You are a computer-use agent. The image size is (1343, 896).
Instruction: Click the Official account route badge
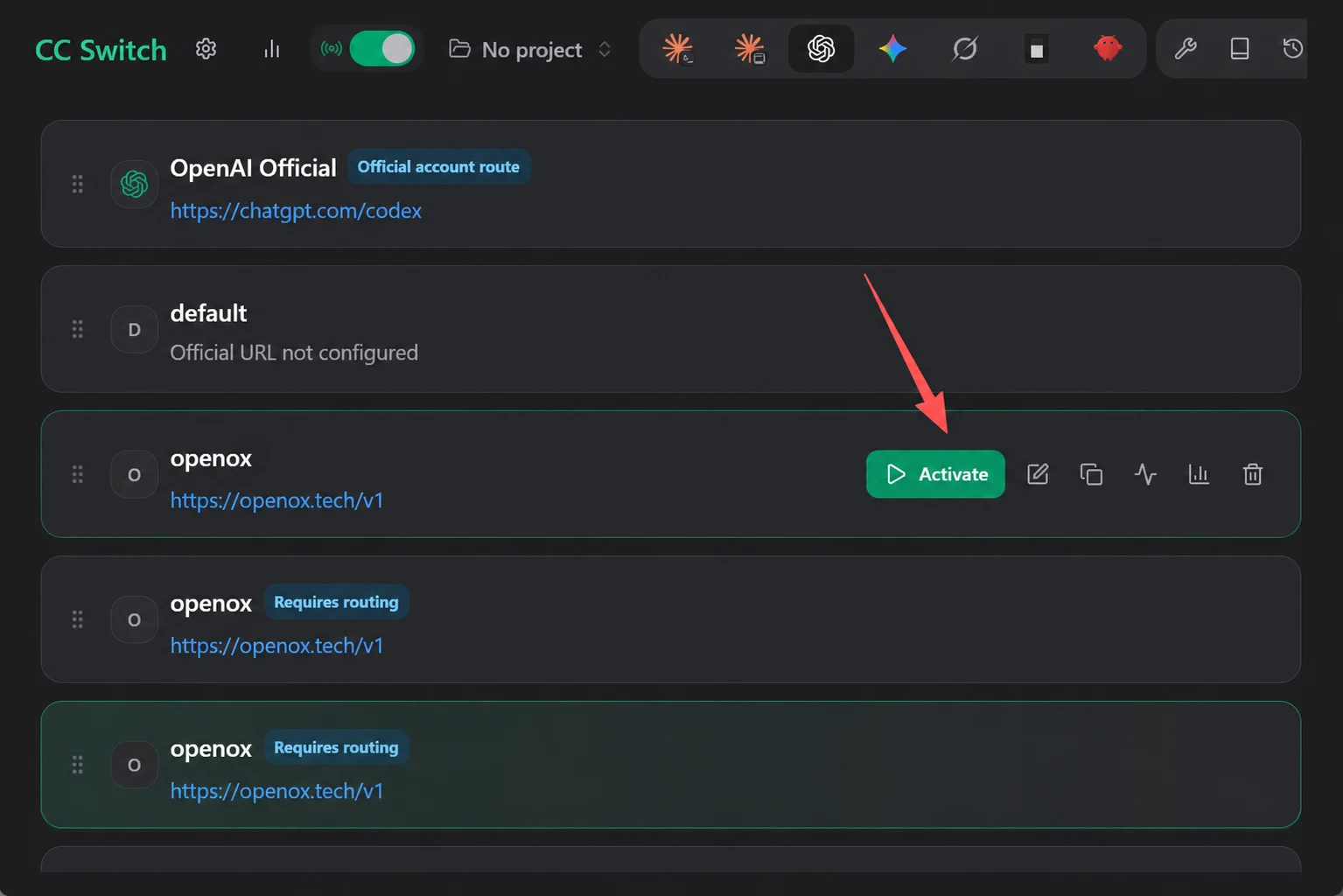pyautogui.click(x=438, y=166)
